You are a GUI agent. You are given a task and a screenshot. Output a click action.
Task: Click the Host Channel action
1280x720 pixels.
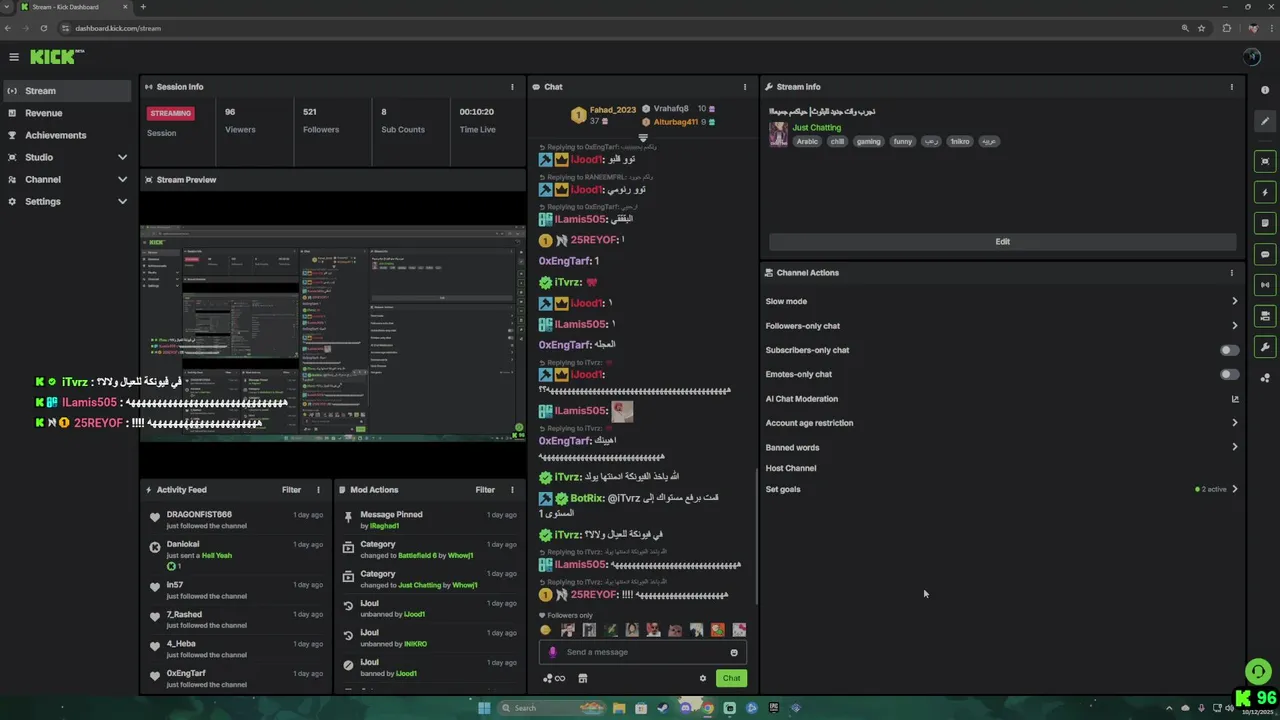(791, 468)
